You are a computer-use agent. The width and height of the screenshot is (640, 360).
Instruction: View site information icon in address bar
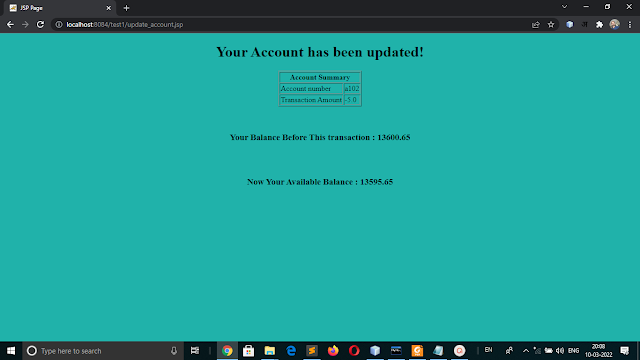pyautogui.click(x=59, y=24)
